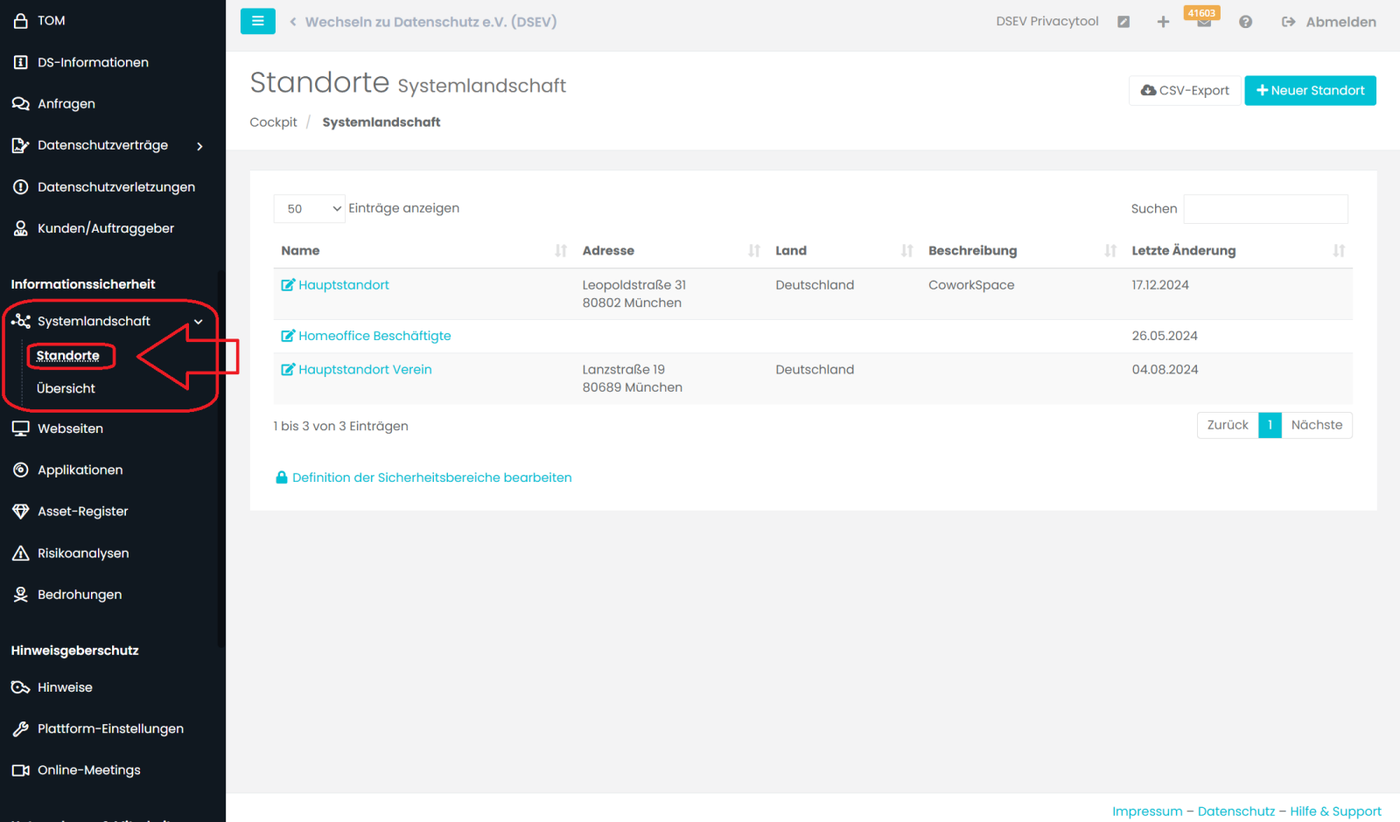Image resolution: width=1400 pixels, height=822 pixels.
Task: Click the edit note icon beside DSEV Privacytool
Action: (x=1124, y=22)
